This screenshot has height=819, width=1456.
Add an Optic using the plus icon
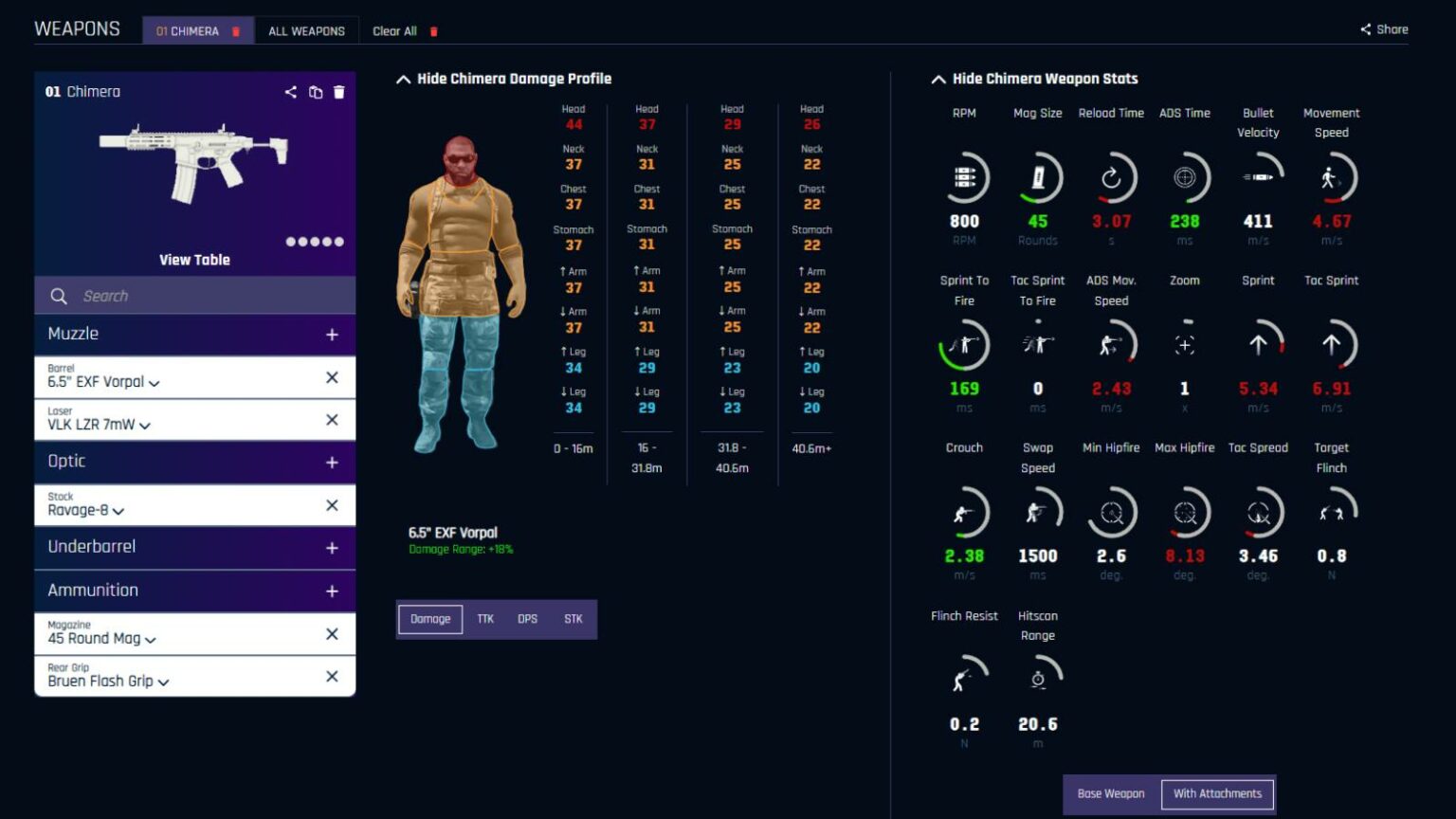coord(332,463)
